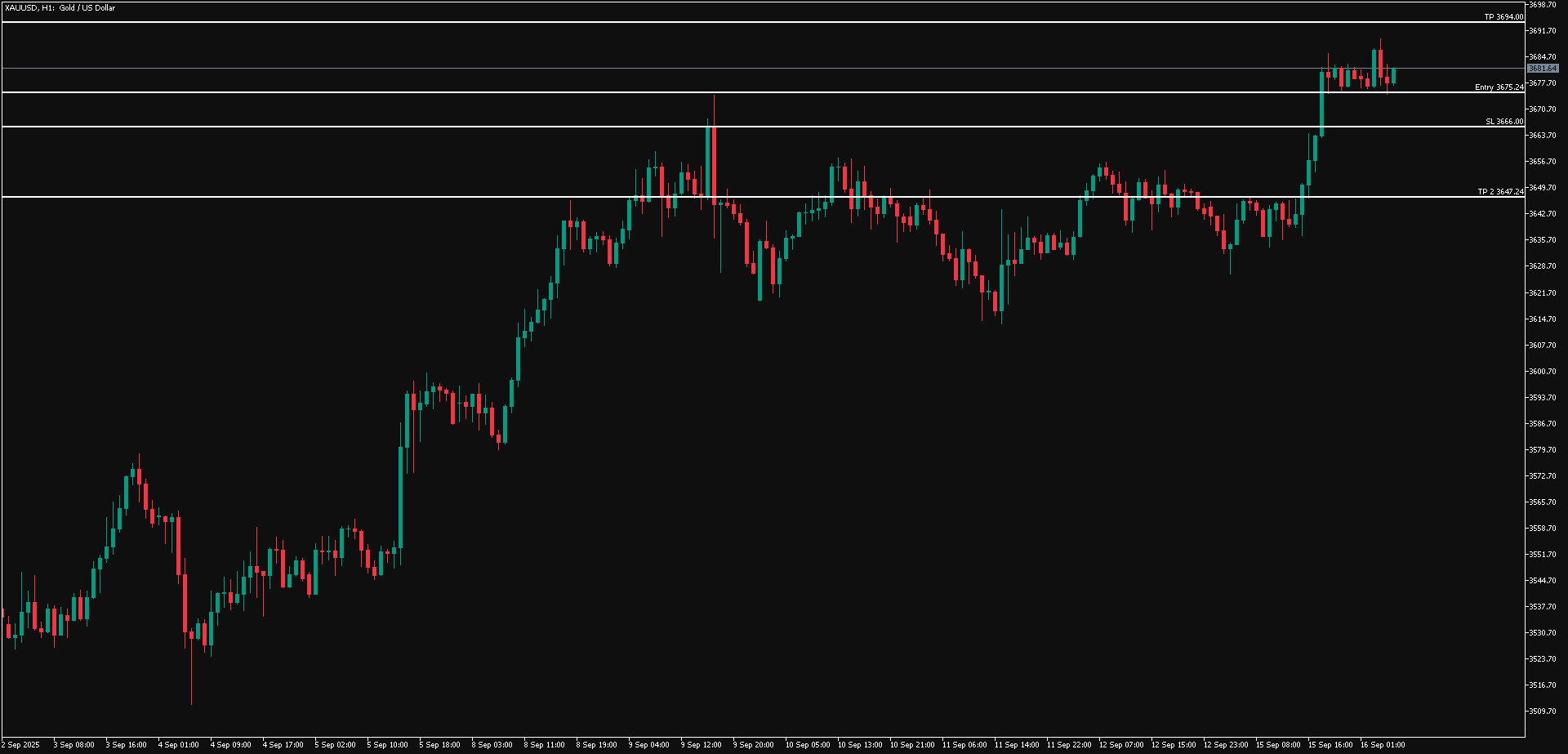Image resolution: width=1568 pixels, height=754 pixels.
Task: Click the 3558.70 price axis label
Action: pyautogui.click(x=1542, y=529)
